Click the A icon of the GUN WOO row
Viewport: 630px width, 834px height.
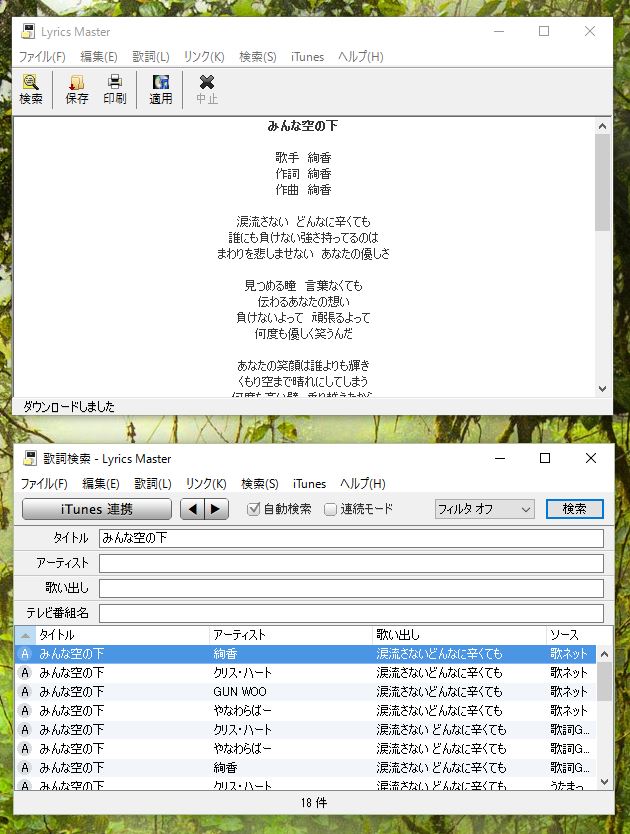[x=25, y=691]
